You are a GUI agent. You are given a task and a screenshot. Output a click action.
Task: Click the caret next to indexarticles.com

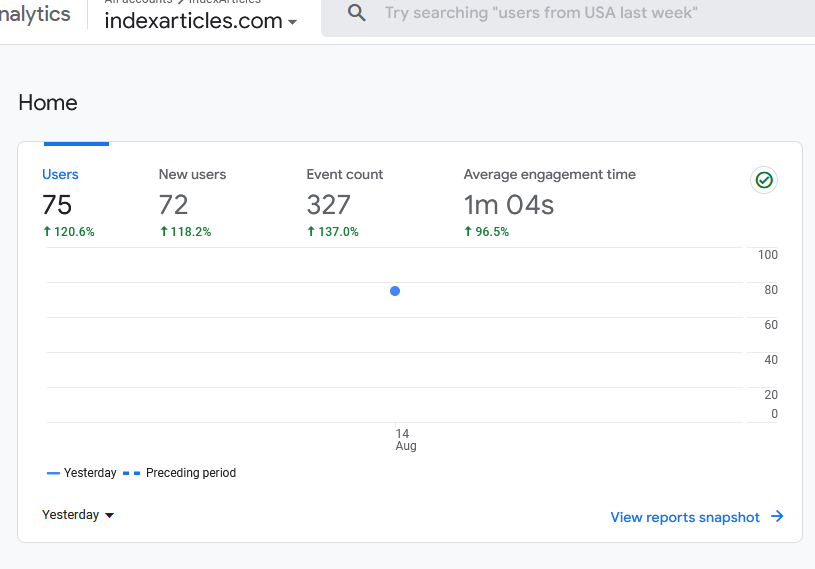point(293,22)
